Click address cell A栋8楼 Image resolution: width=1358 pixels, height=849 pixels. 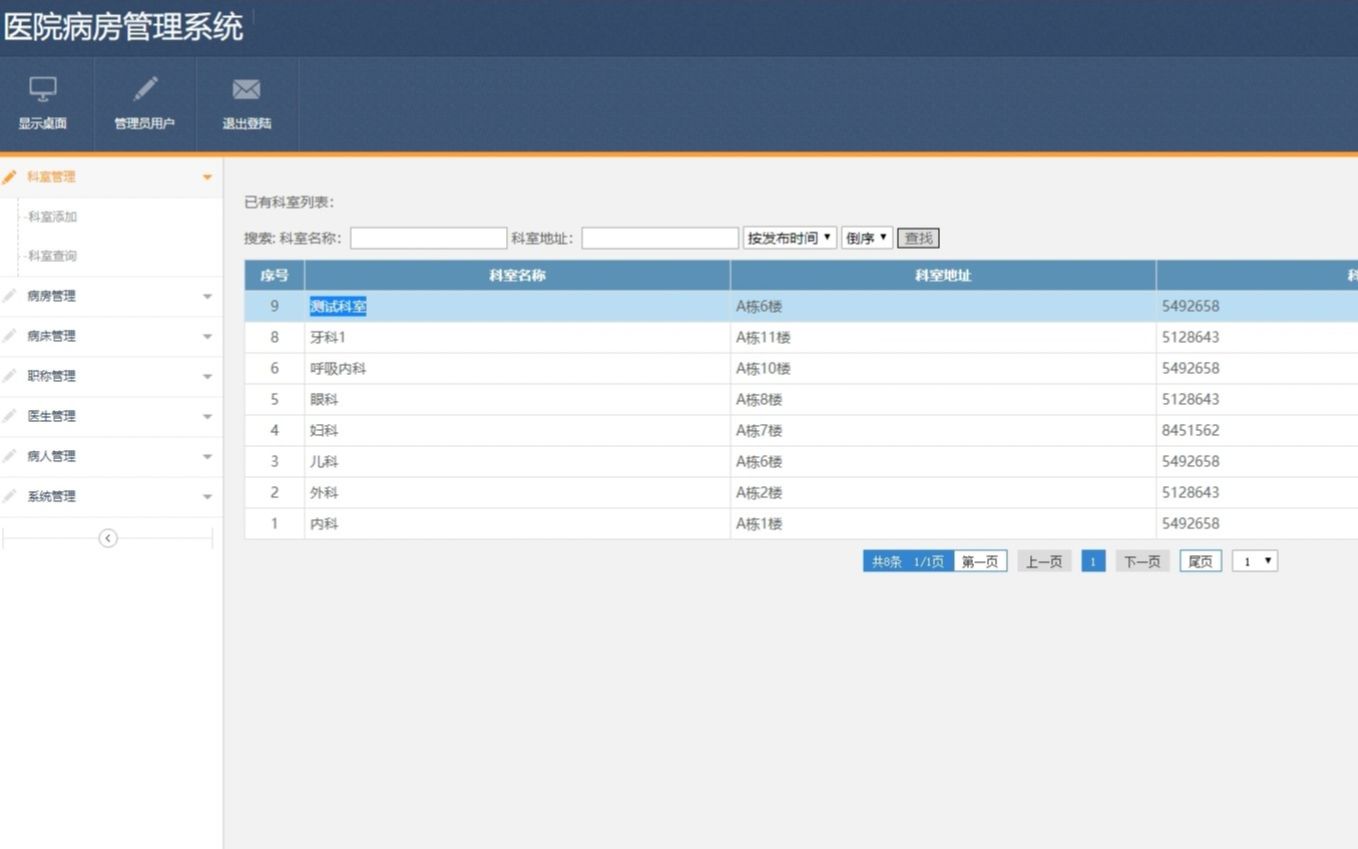pos(759,400)
